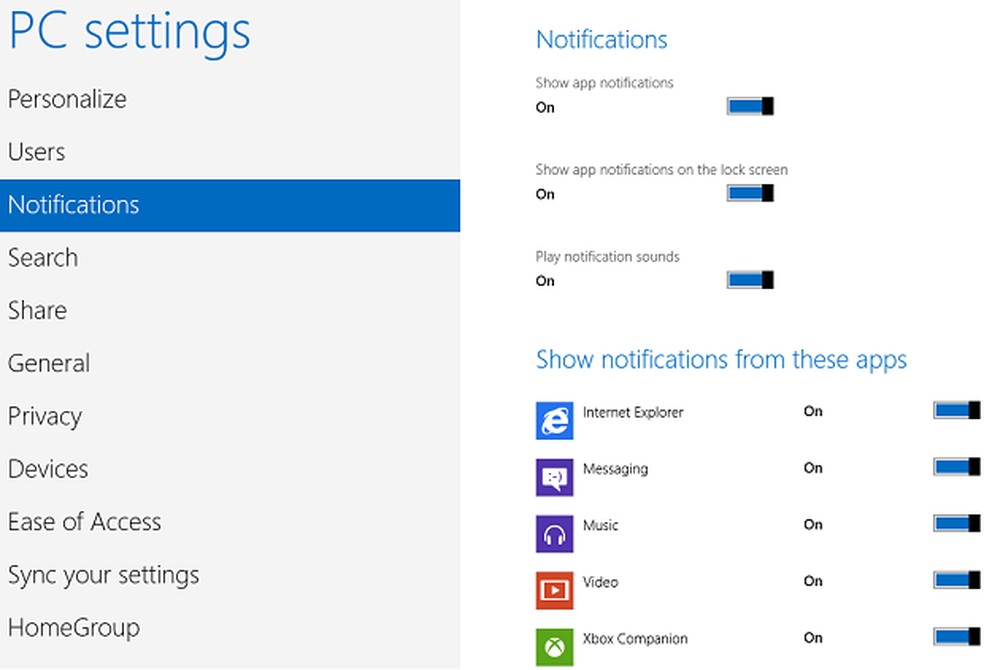This screenshot has width=984, height=670.
Task: Open Personalize settings
Action: pyautogui.click(x=67, y=99)
